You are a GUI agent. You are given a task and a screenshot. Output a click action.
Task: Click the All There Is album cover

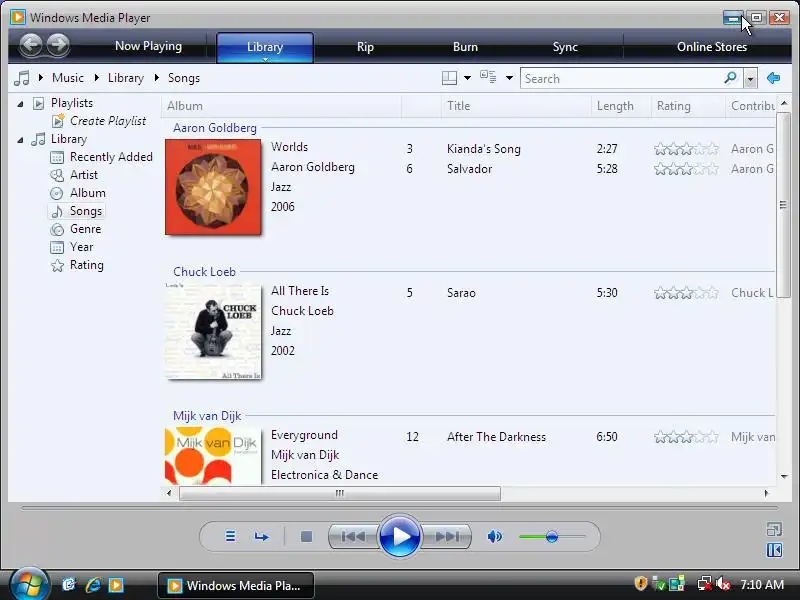point(213,331)
